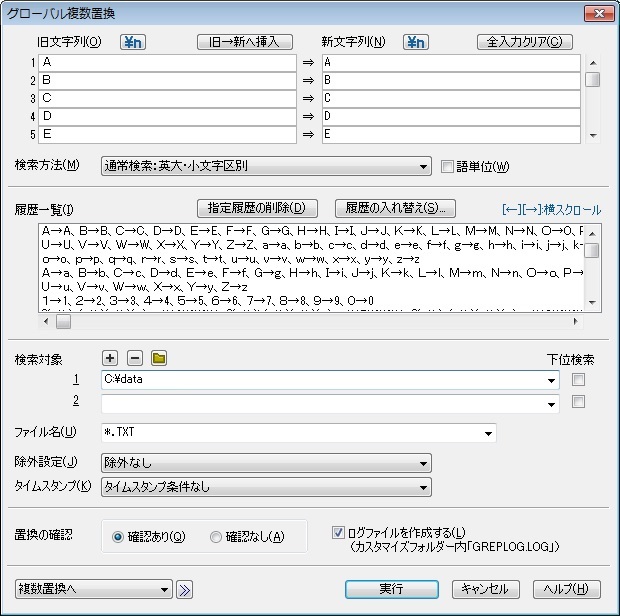Open the 複数置換へ dropdown

(x=94, y=590)
